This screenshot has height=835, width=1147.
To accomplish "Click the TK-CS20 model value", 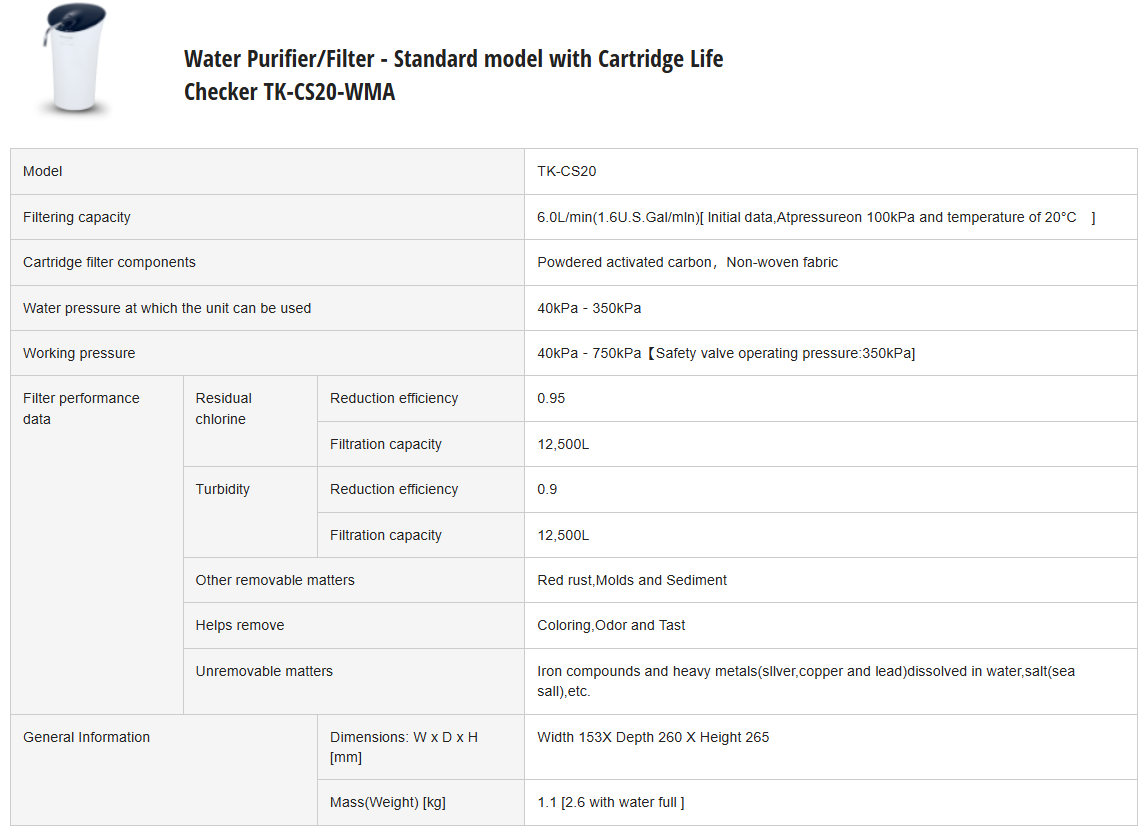I will click(566, 171).
